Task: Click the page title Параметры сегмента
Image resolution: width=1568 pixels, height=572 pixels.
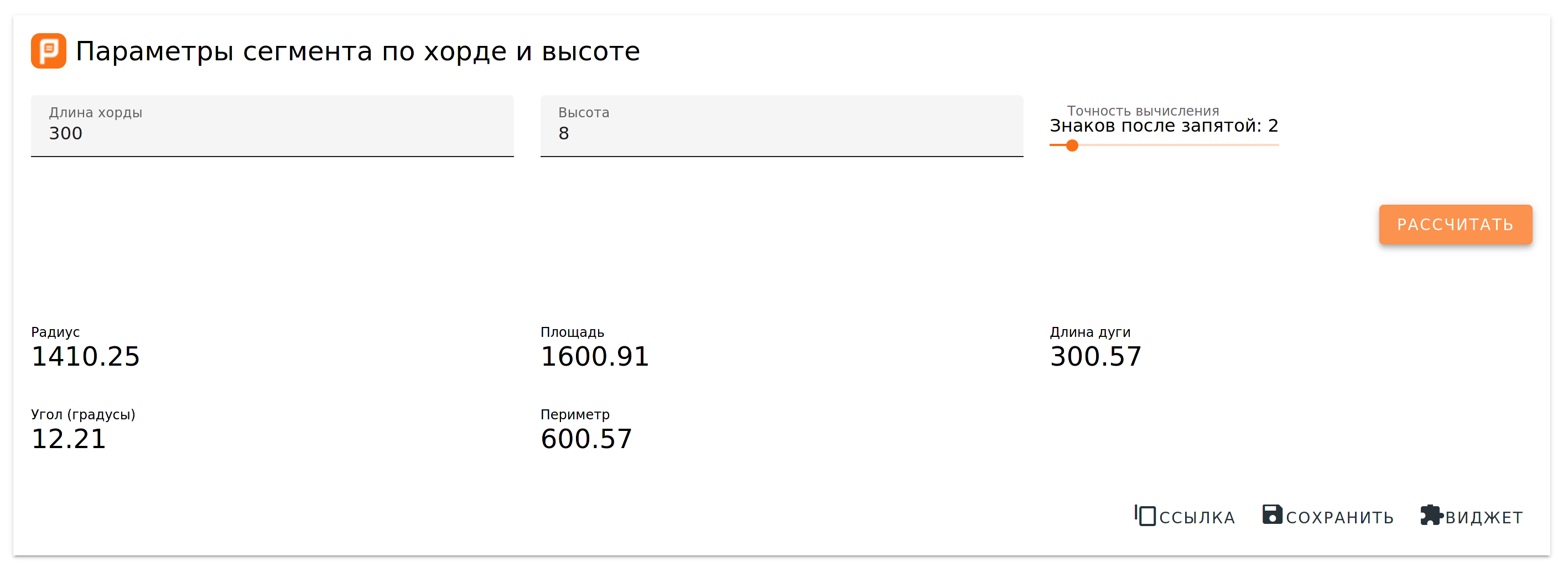Action: pyautogui.click(x=357, y=52)
